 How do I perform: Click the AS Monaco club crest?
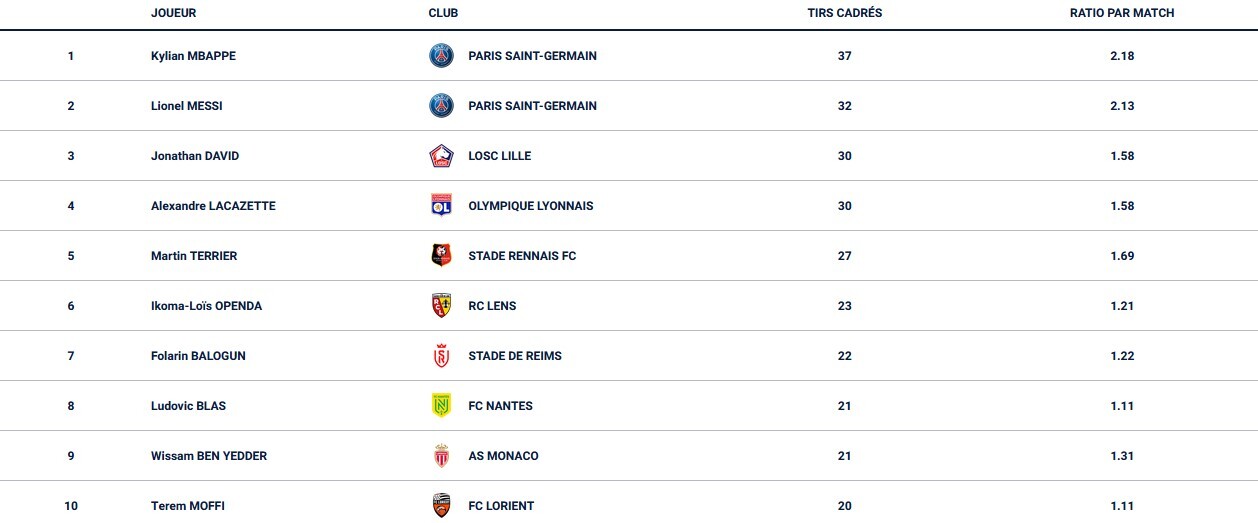(x=441, y=456)
